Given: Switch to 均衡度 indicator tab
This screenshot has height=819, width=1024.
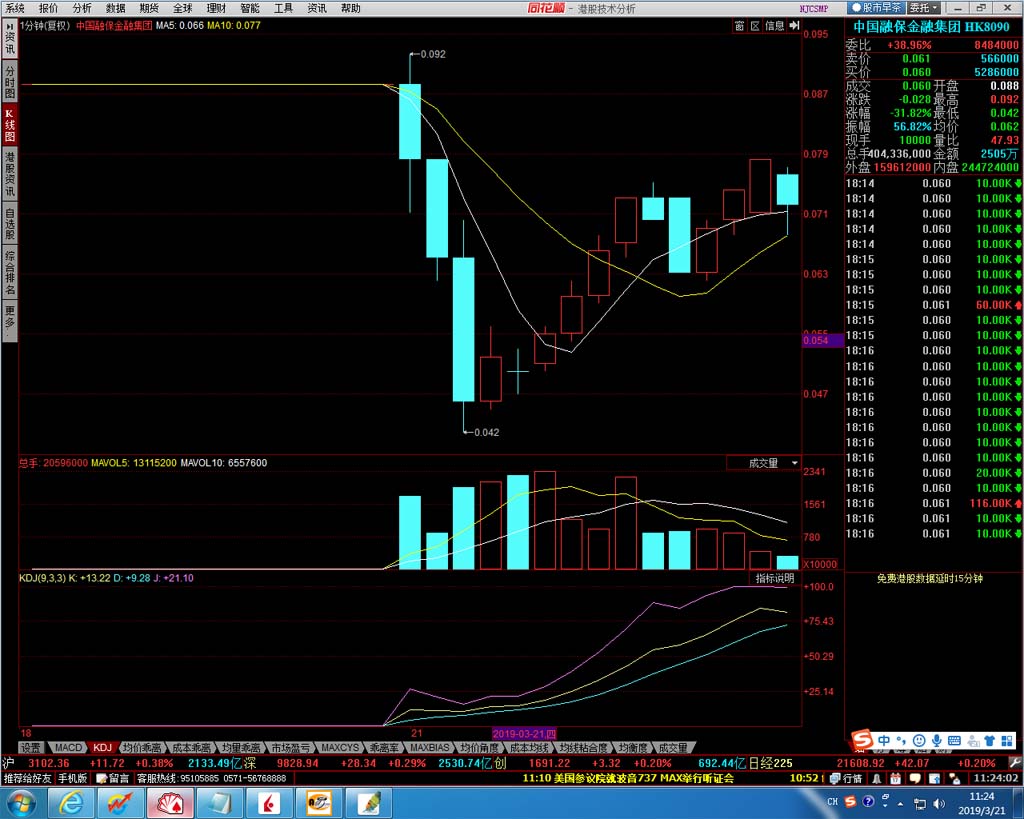Looking at the screenshot, I should (x=633, y=748).
